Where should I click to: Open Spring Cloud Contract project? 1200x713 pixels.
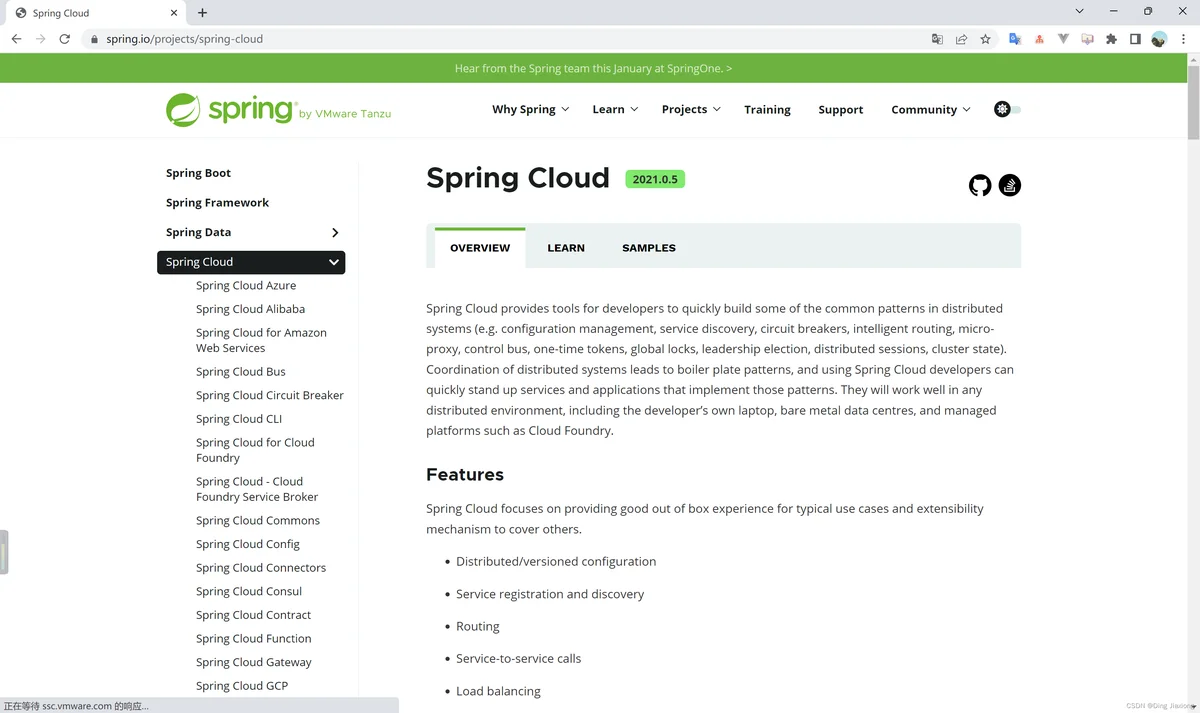click(x=253, y=615)
